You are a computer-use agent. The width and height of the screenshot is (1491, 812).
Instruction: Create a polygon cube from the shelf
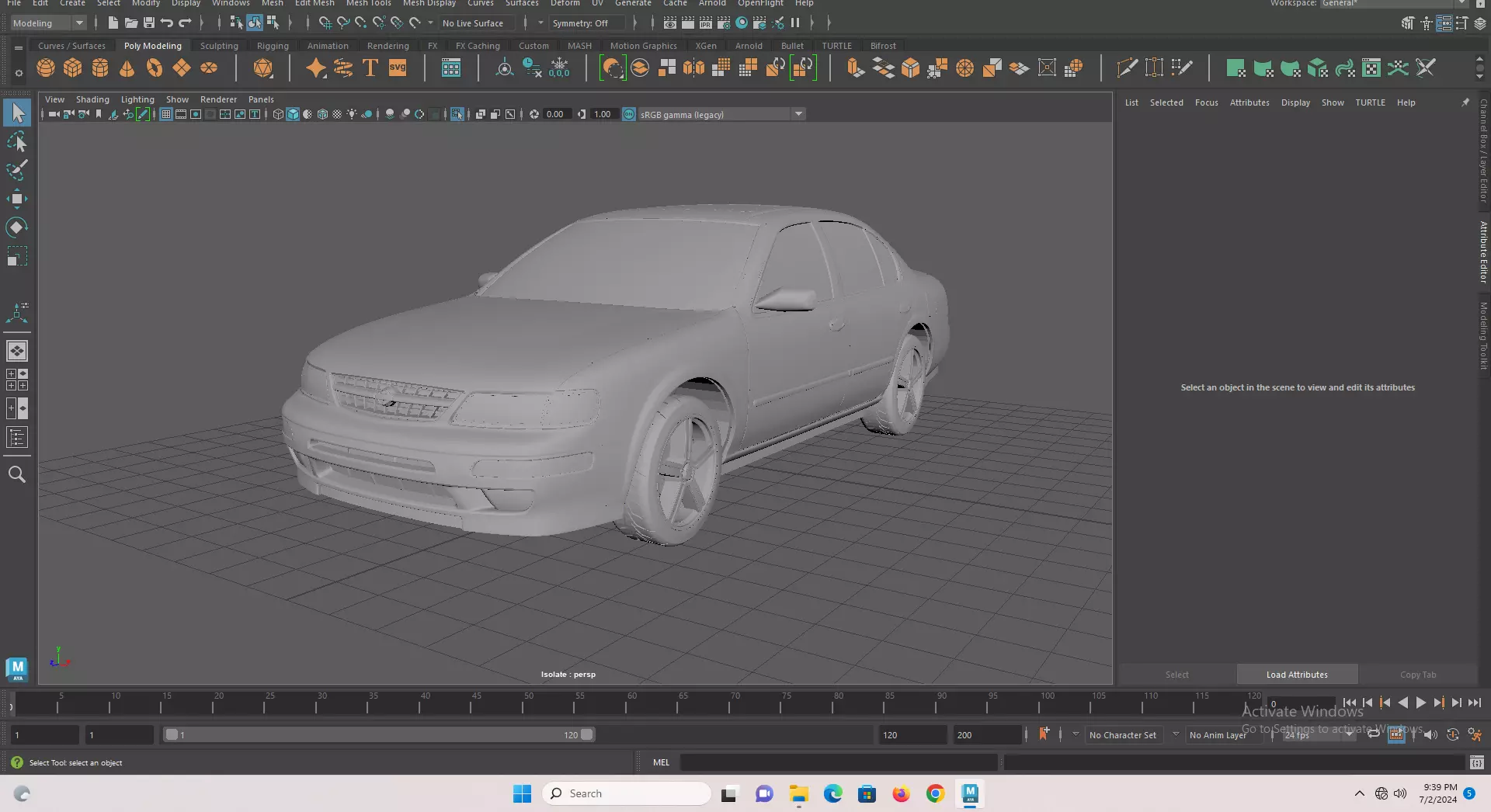coord(73,68)
